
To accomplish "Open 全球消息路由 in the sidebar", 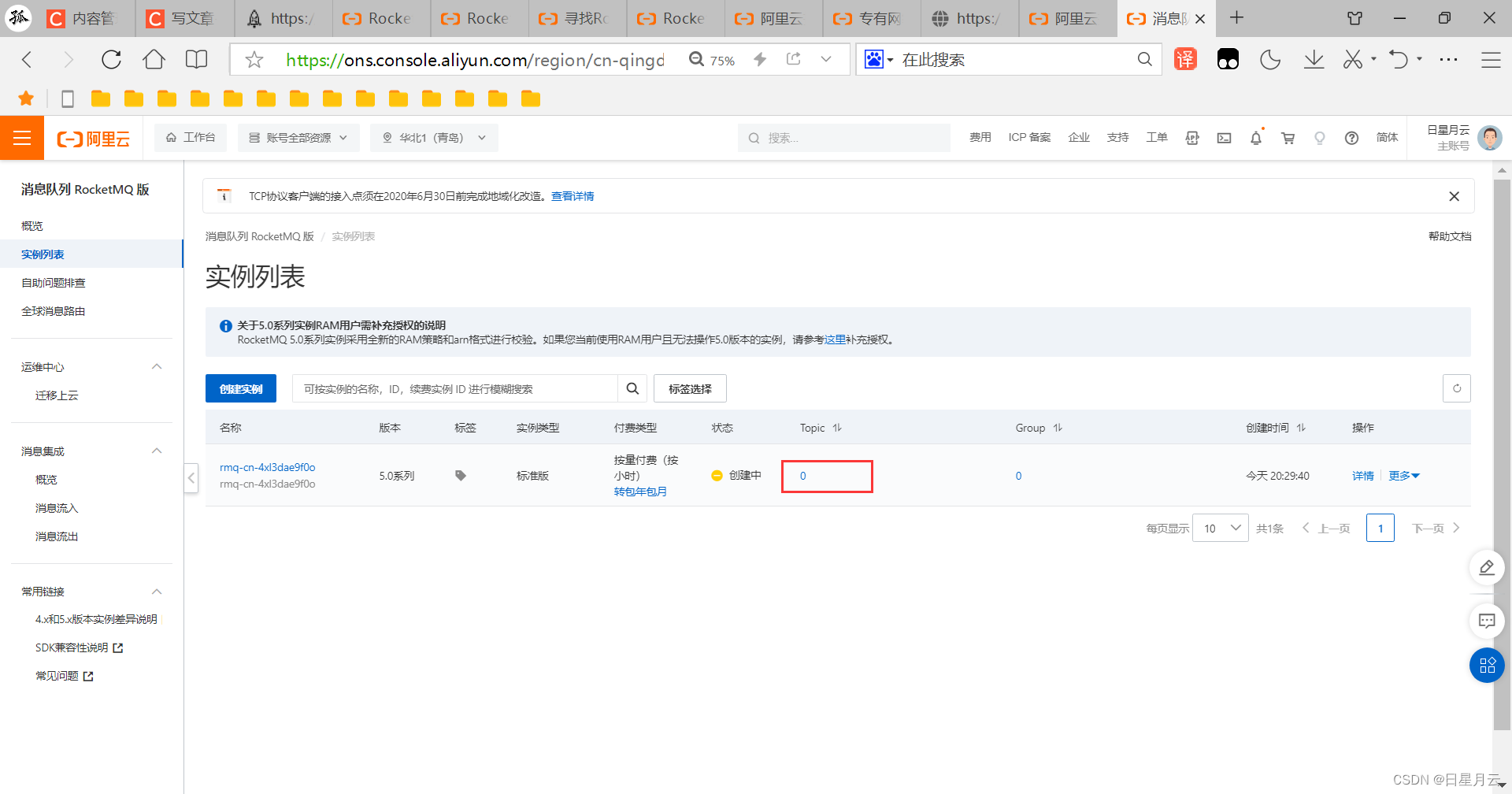I will click(x=54, y=311).
